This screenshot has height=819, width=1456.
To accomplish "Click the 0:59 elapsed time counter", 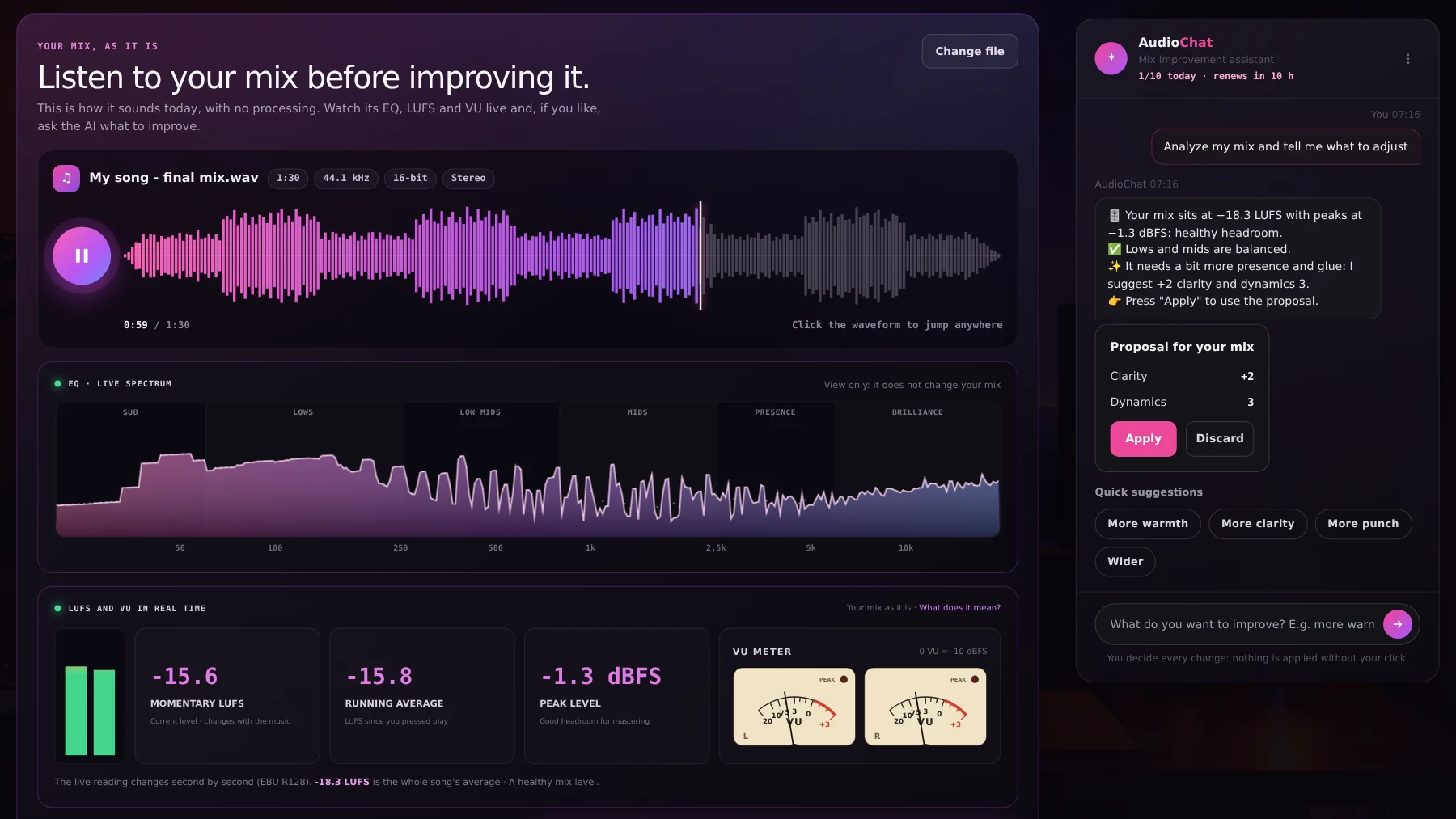I will [135, 325].
